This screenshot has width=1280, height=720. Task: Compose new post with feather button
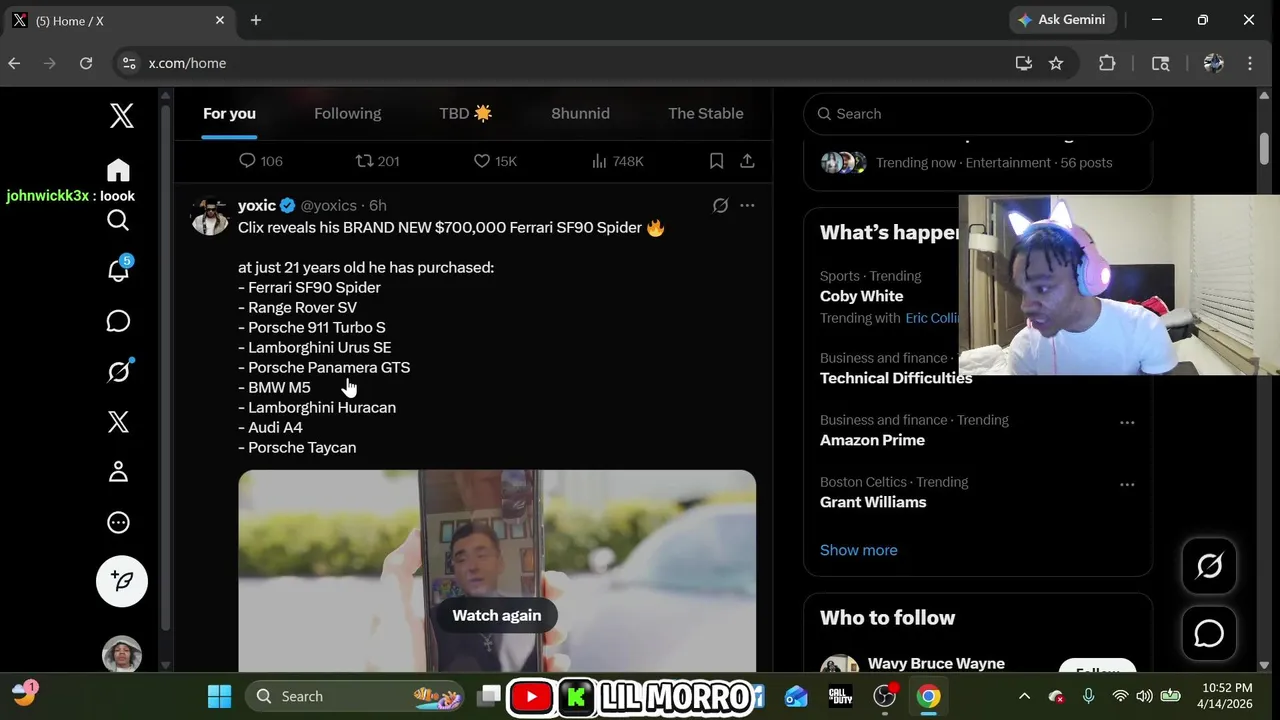122,581
